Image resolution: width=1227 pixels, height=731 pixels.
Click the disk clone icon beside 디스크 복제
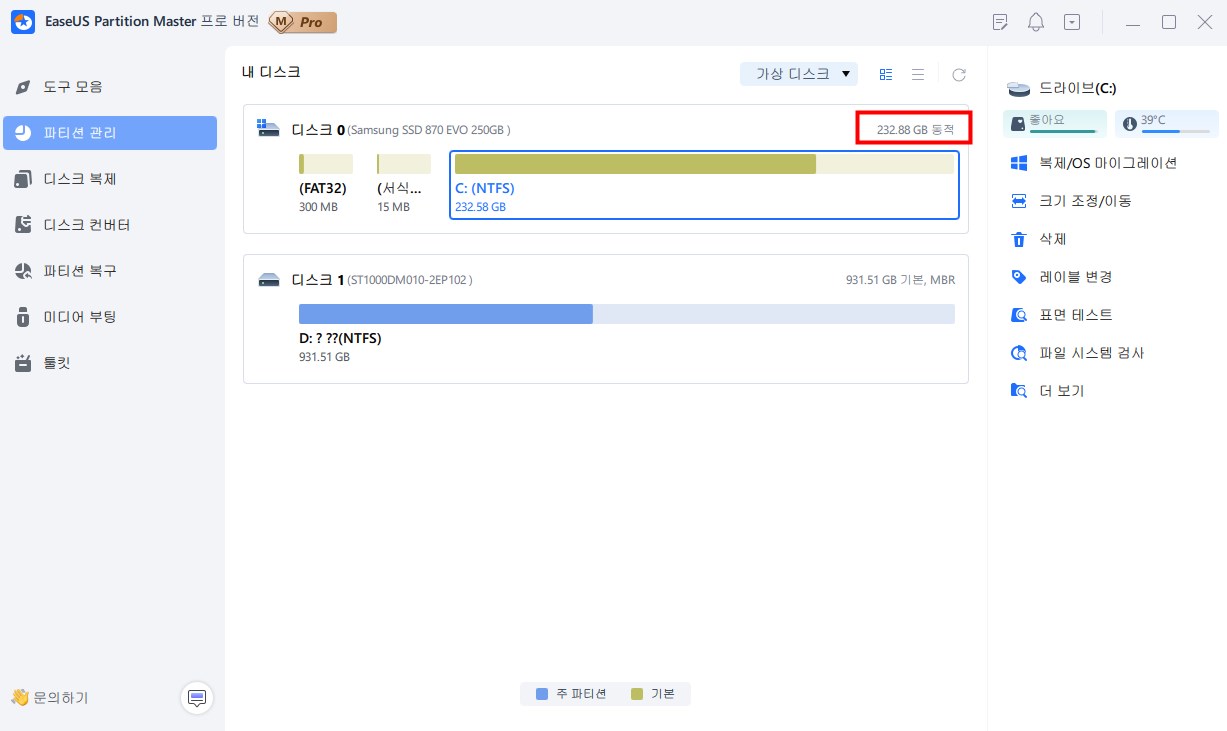coord(23,179)
